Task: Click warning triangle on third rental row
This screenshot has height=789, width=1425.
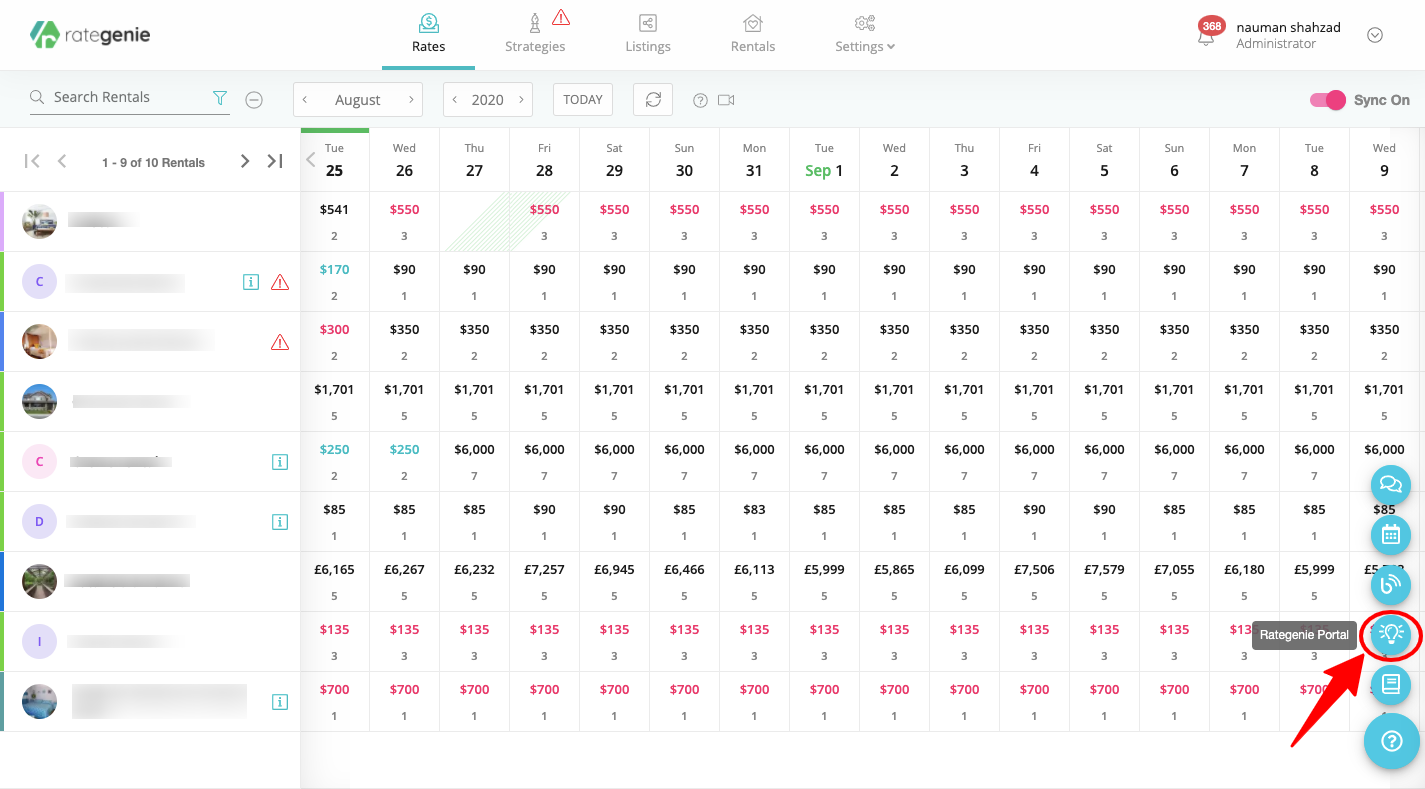Action: click(x=280, y=342)
